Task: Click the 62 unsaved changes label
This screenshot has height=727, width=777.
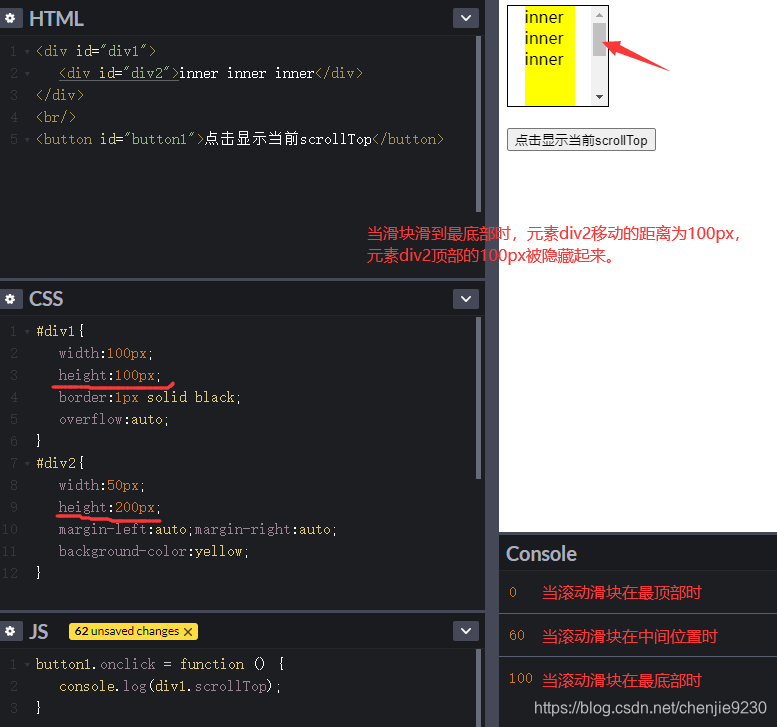Action: click(127, 631)
